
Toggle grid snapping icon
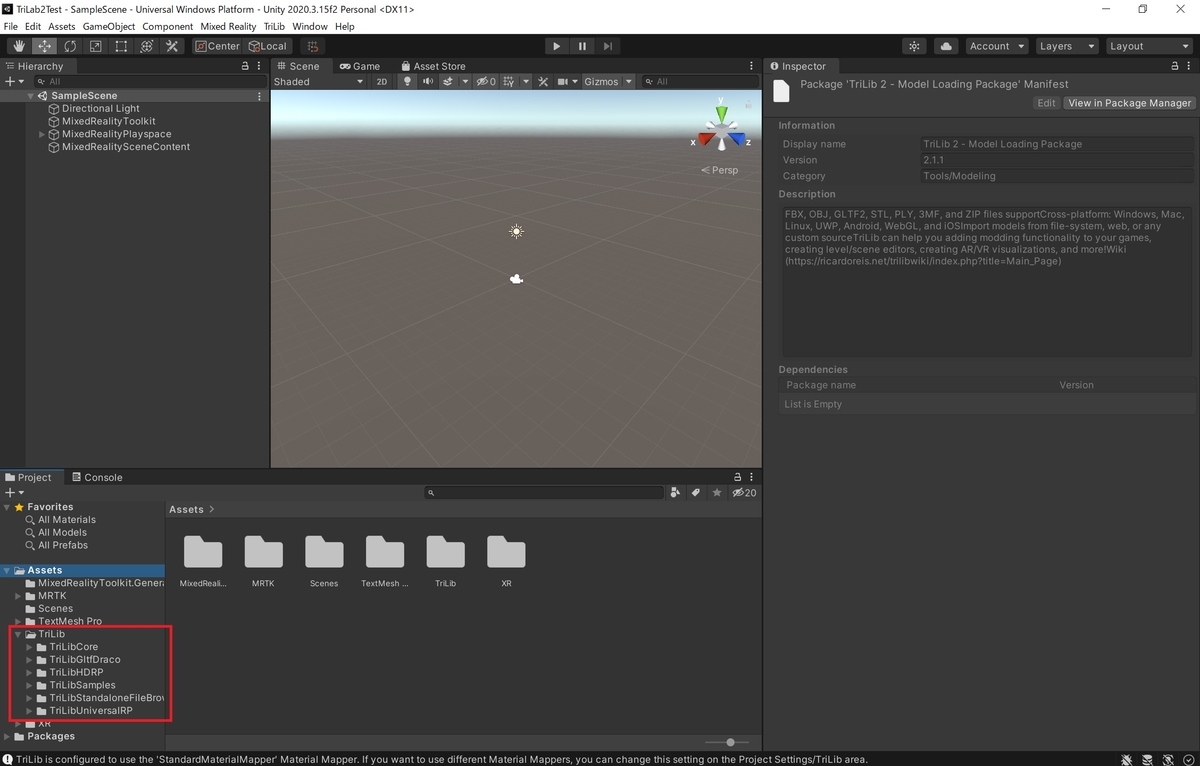(x=312, y=46)
